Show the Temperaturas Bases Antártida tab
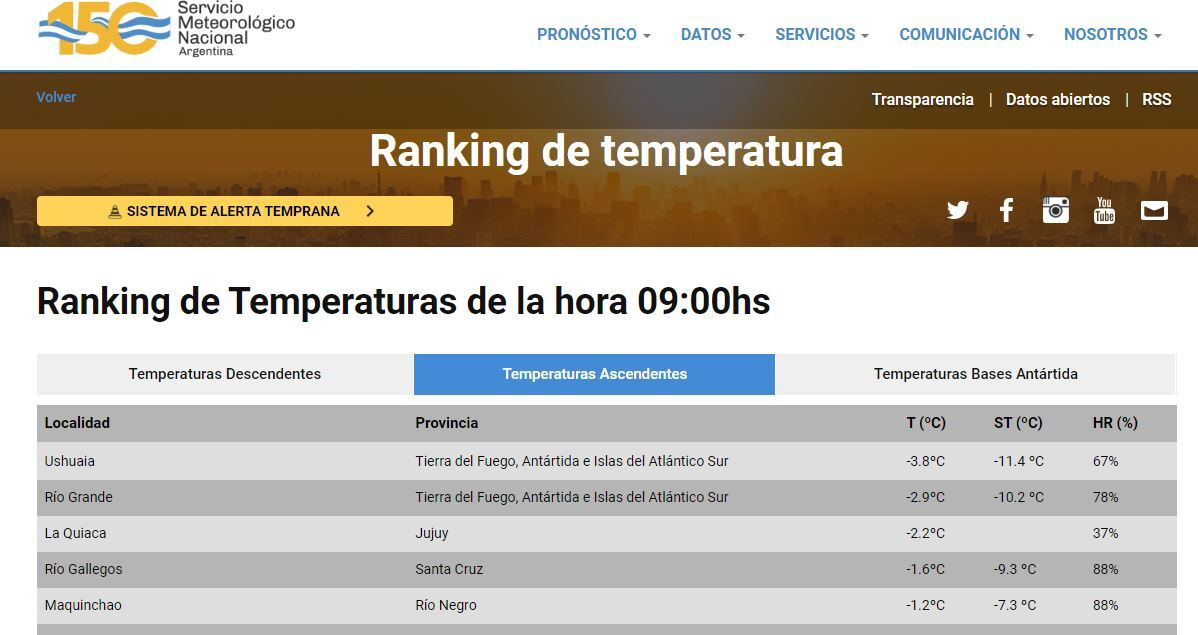 tap(975, 374)
